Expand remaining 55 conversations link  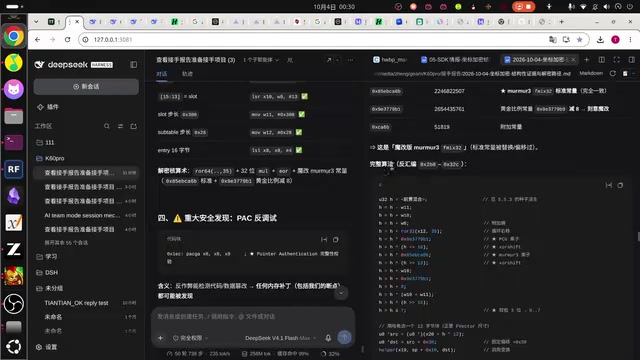pyautogui.click(x=66, y=242)
